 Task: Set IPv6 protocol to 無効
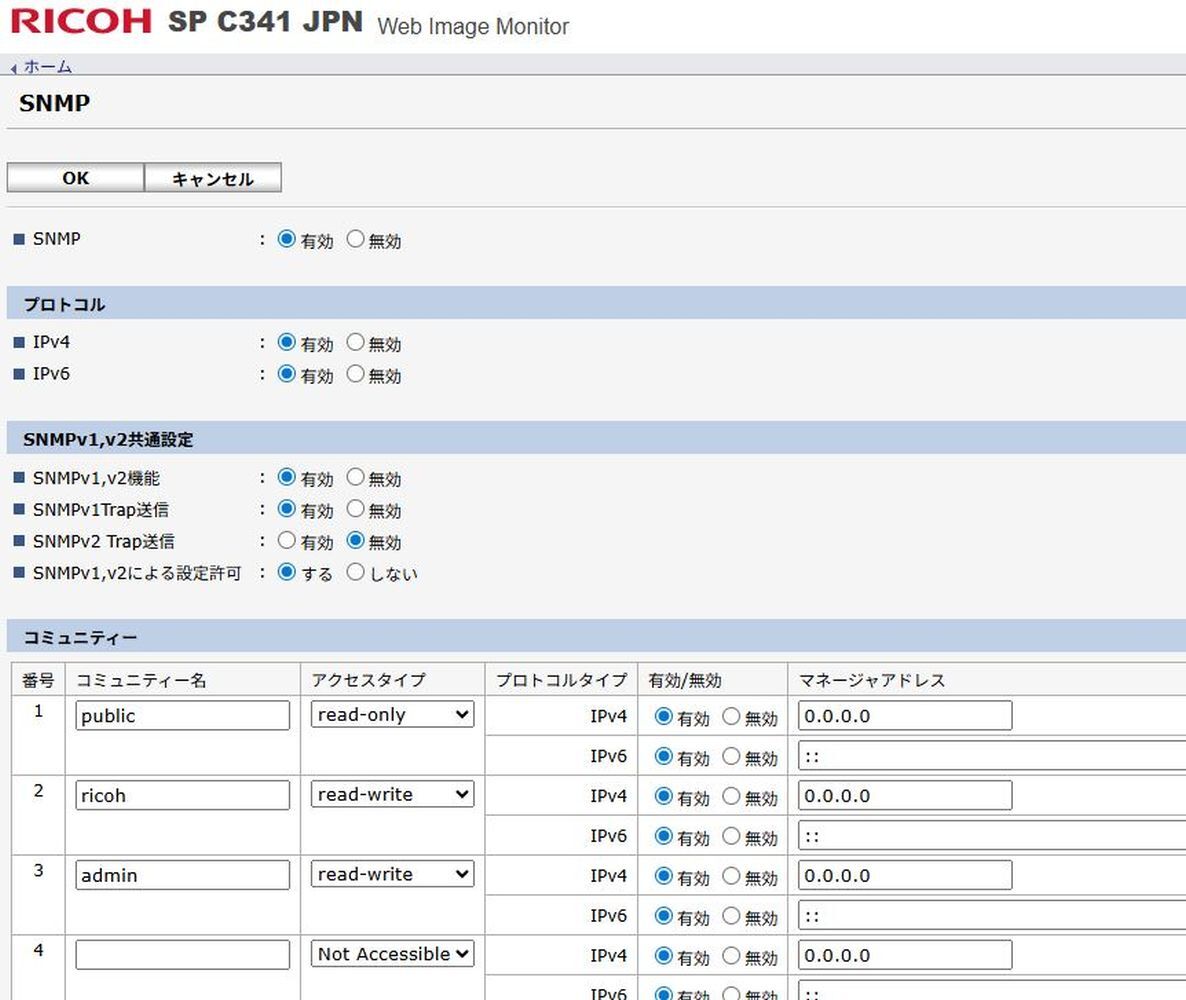(x=356, y=375)
